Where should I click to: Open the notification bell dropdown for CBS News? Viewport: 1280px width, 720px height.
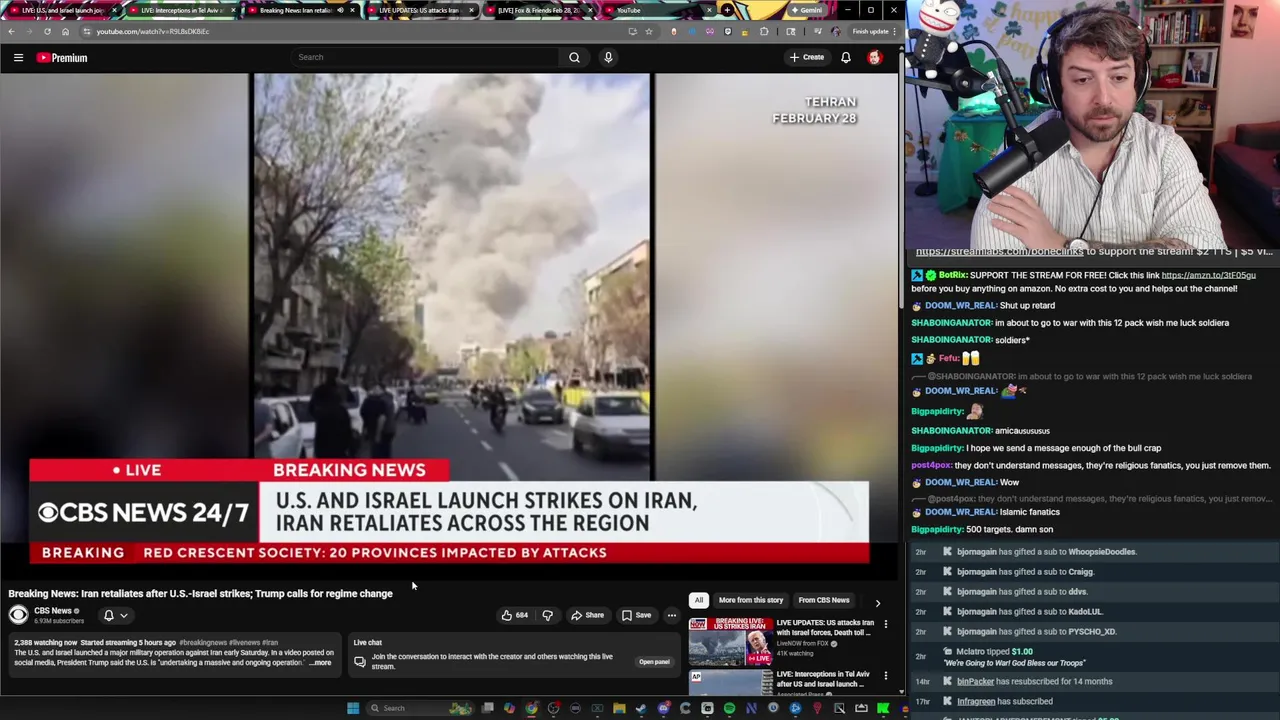115,615
